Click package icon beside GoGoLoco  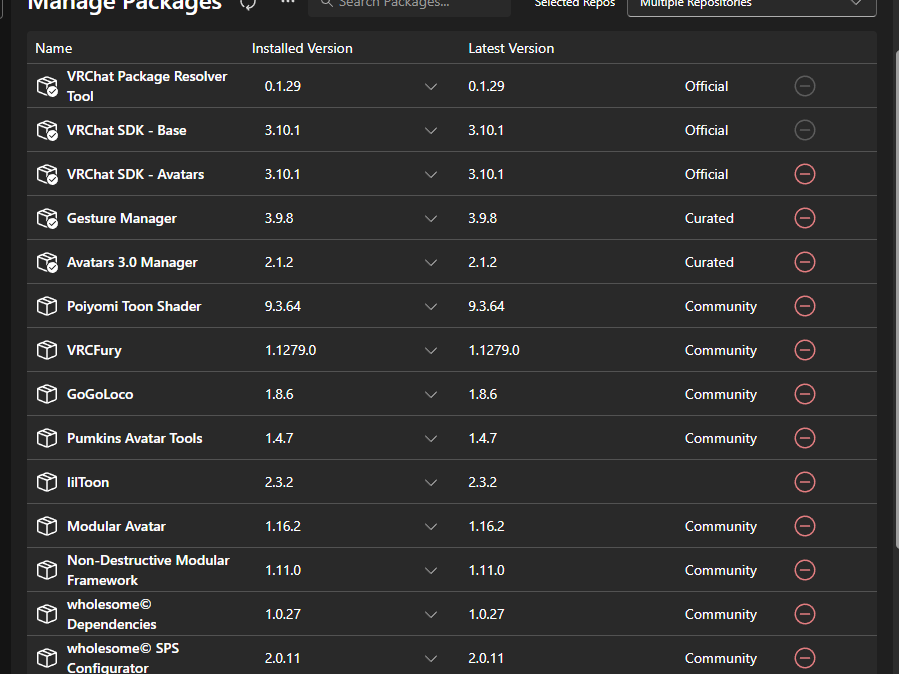[x=47, y=394]
